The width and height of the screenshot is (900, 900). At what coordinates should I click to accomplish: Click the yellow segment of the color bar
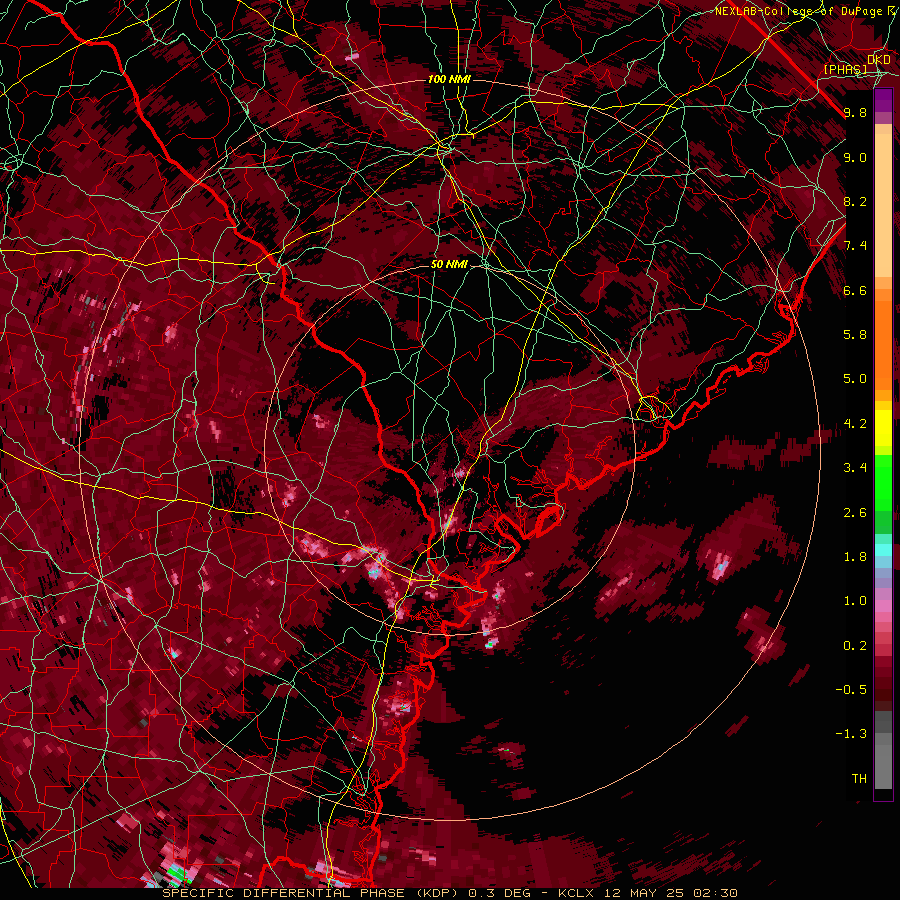point(883,428)
